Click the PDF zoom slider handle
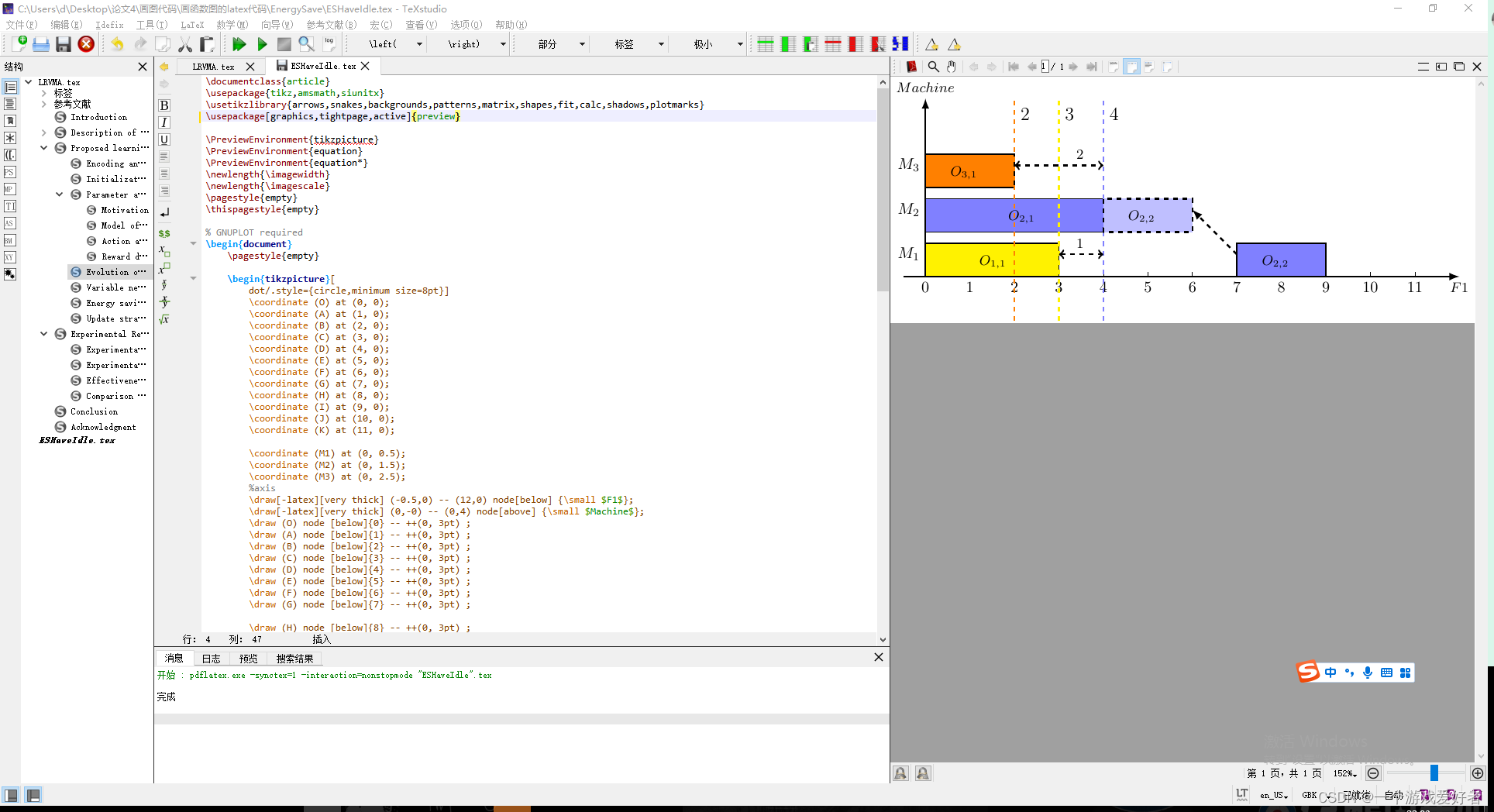Image resolution: width=1494 pixels, height=812 pixels. pyautogui.click(x=1434, y=773)
